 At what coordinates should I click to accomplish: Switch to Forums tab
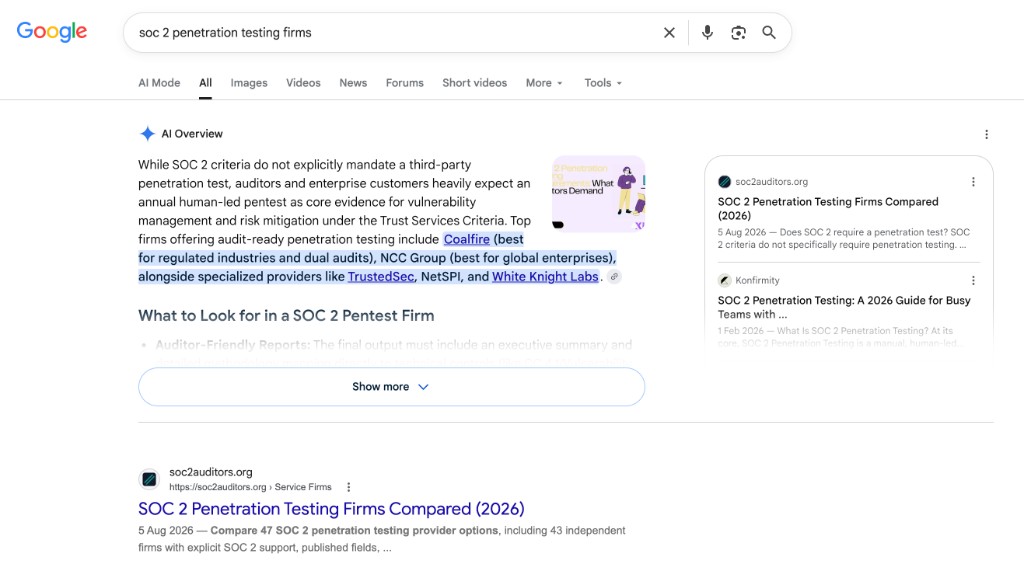[x=404, y=83]
